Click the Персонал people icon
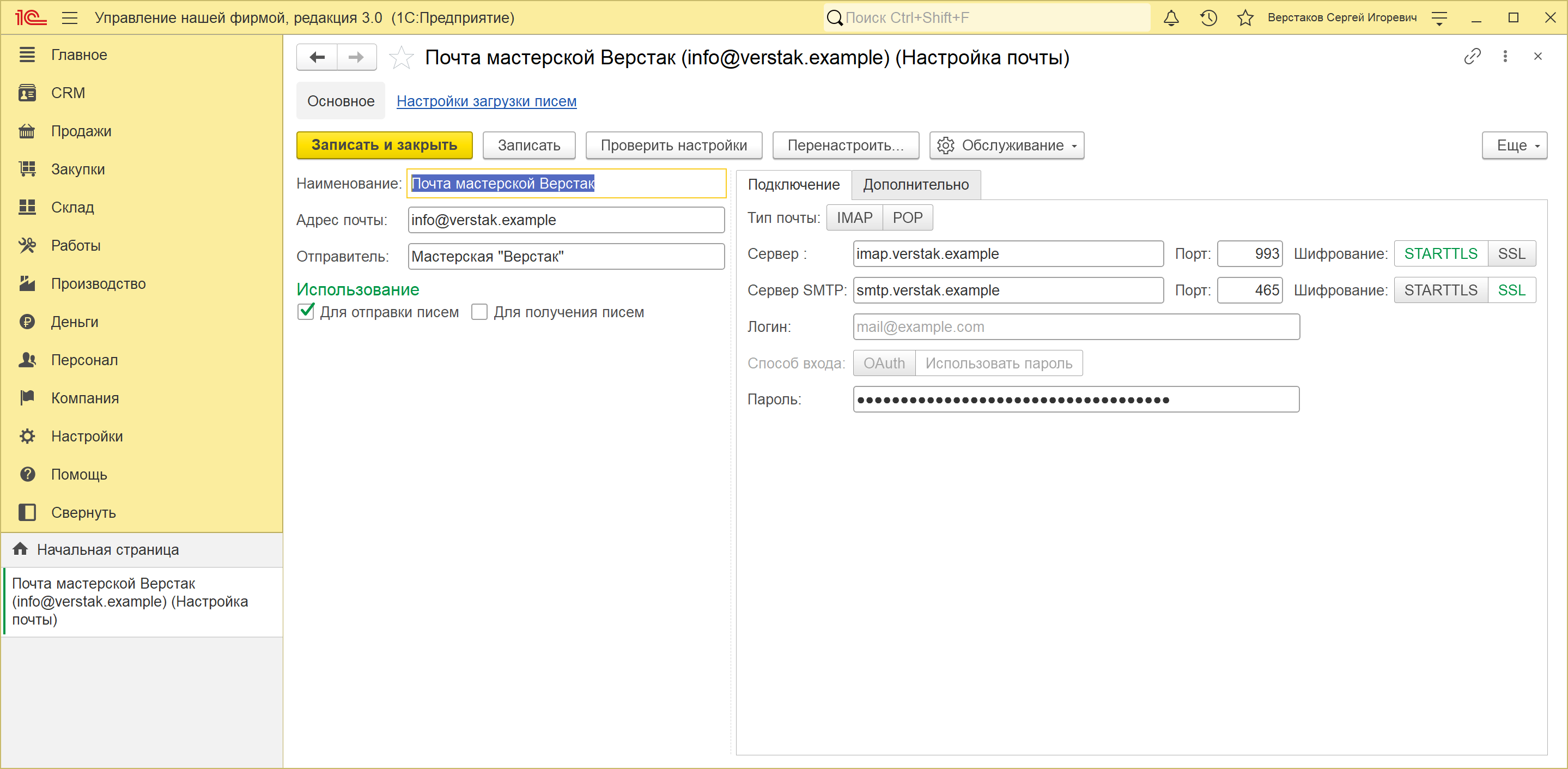The width and height of the screenshot is (1568, 769). 27,360
